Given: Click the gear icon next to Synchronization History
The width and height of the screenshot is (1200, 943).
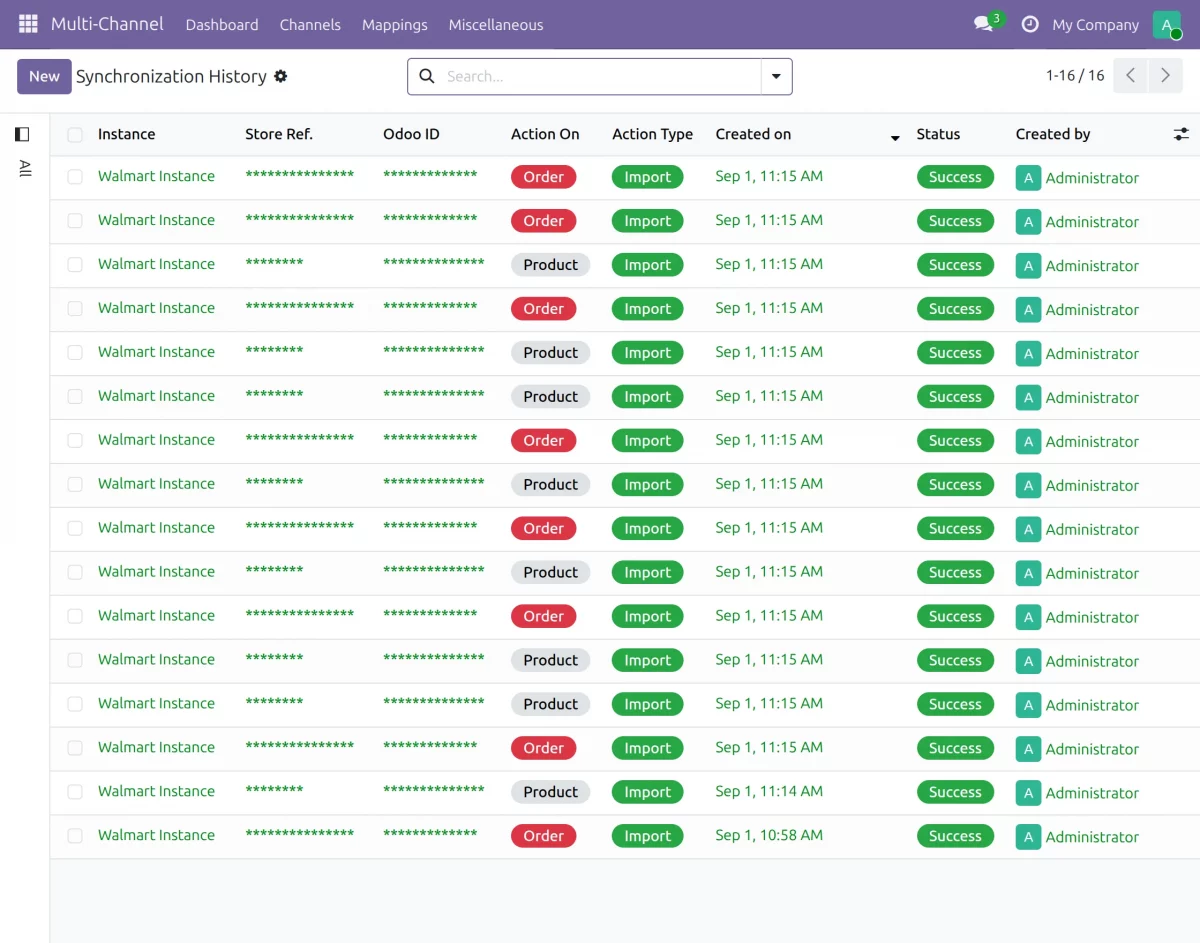Looking at the screenshot, I should 281,76.
